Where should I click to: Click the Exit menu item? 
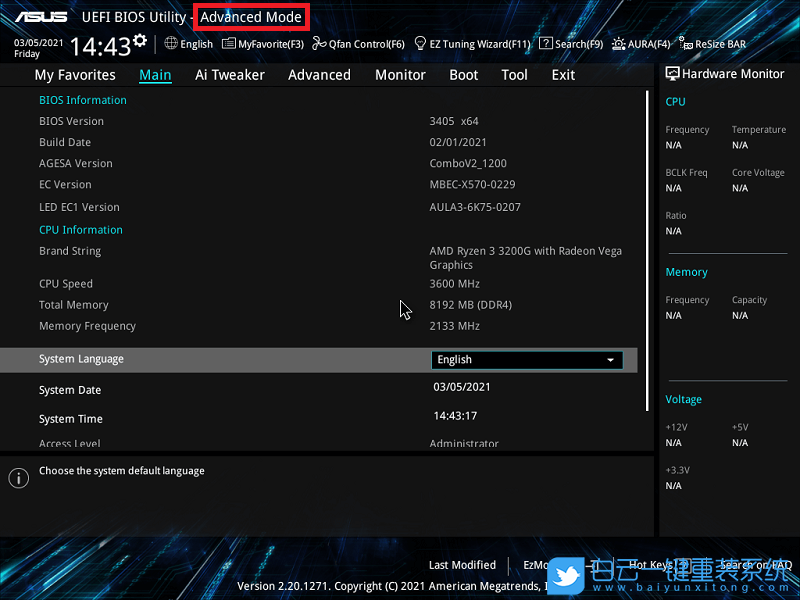point(563,75)
